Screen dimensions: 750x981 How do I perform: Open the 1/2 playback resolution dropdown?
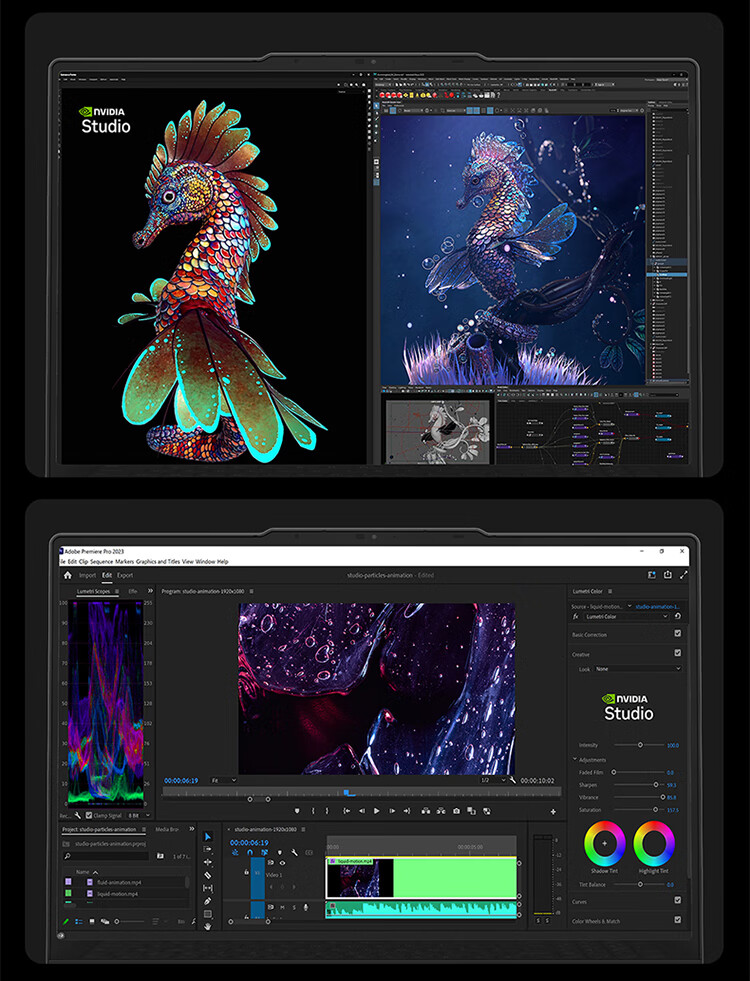(493, 780)
